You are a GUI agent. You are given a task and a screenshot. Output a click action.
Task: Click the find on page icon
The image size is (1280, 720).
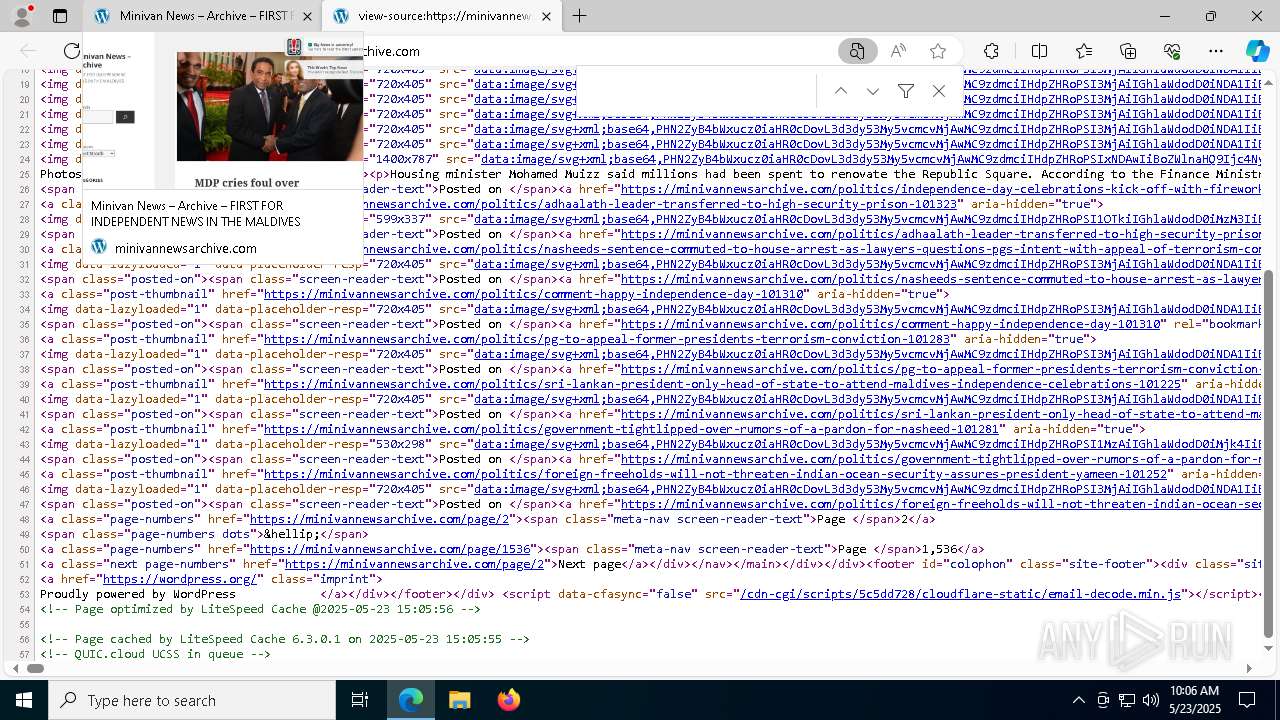[857, 51]
